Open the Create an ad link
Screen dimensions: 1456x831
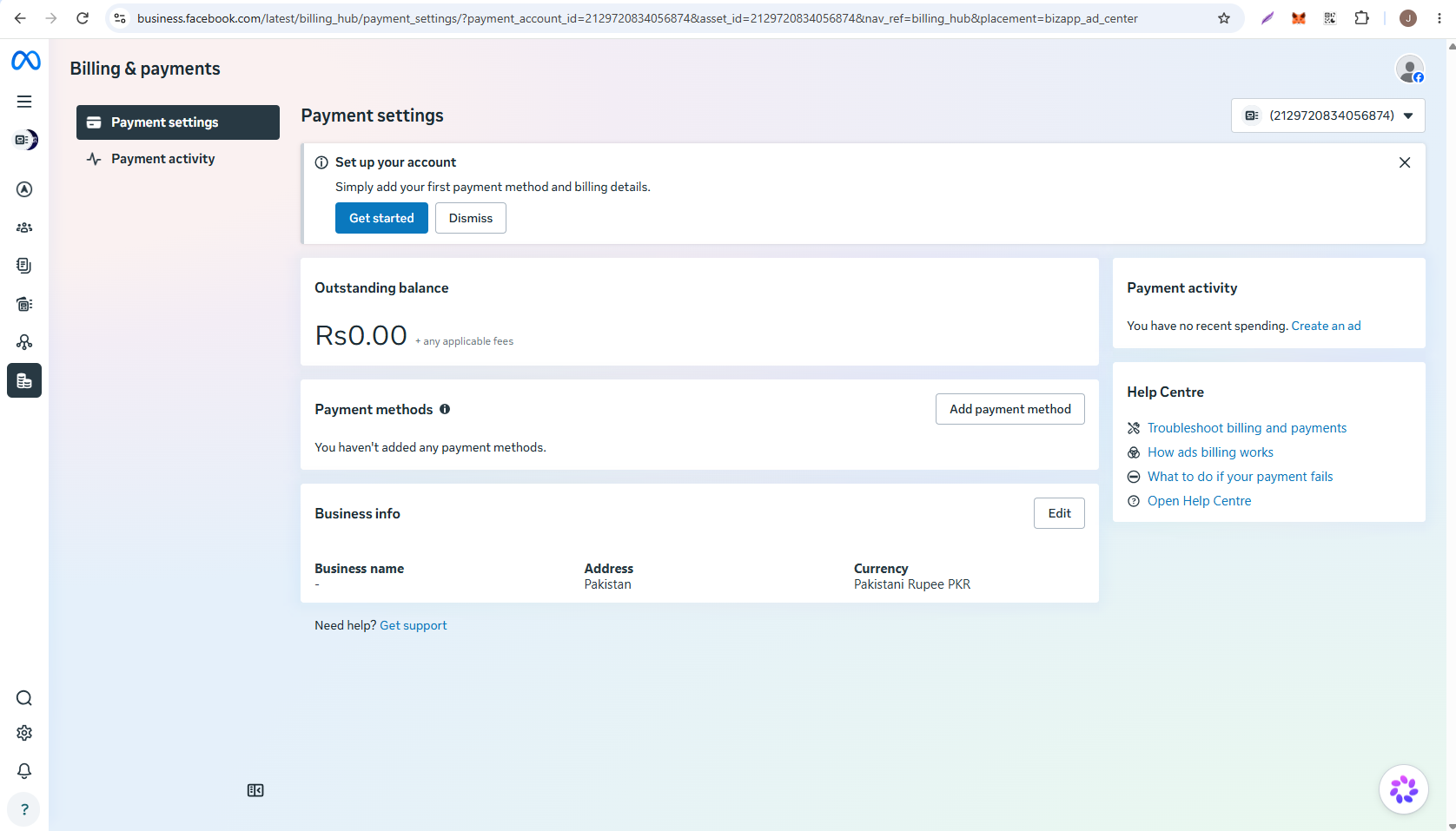tap(1326, 326)
